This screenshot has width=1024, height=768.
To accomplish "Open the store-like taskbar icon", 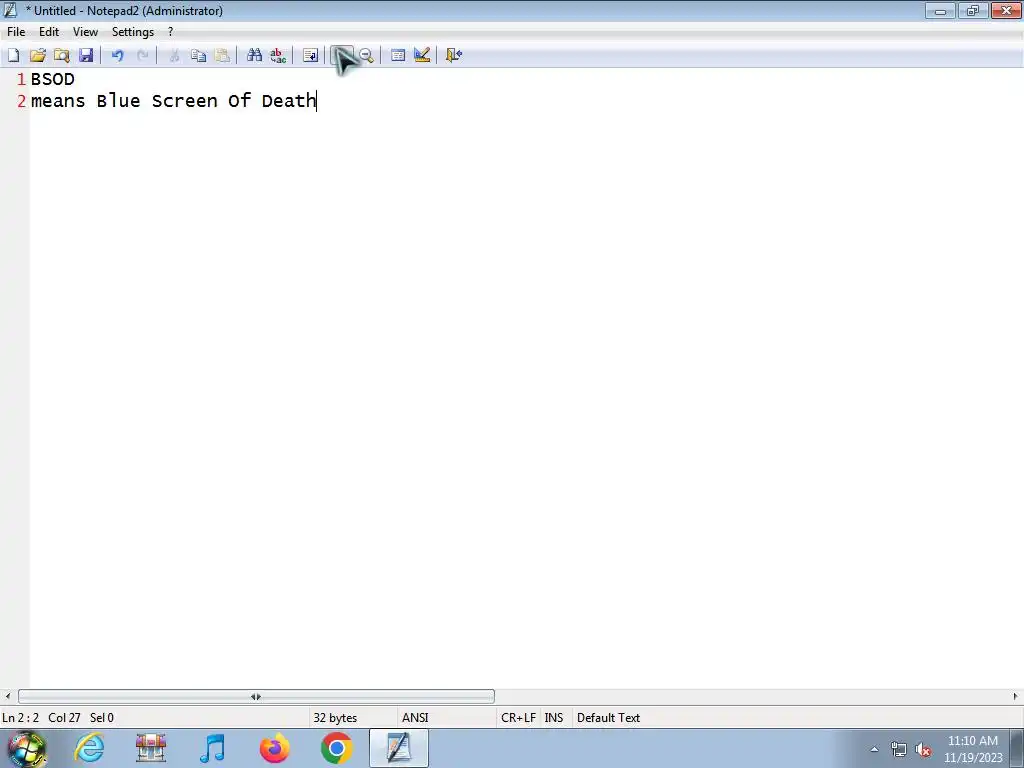I will [x=151, y=748].
